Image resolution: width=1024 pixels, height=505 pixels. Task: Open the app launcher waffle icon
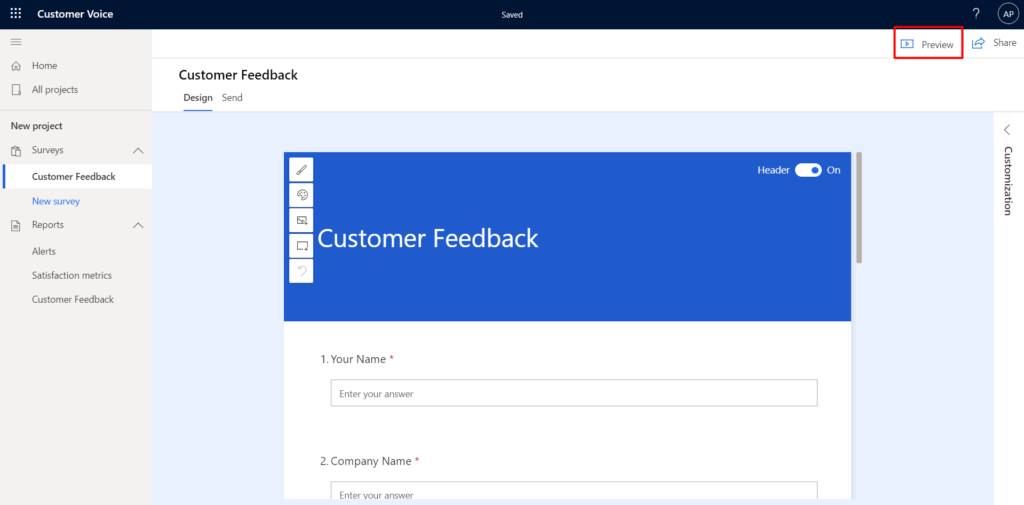(16, 14)
